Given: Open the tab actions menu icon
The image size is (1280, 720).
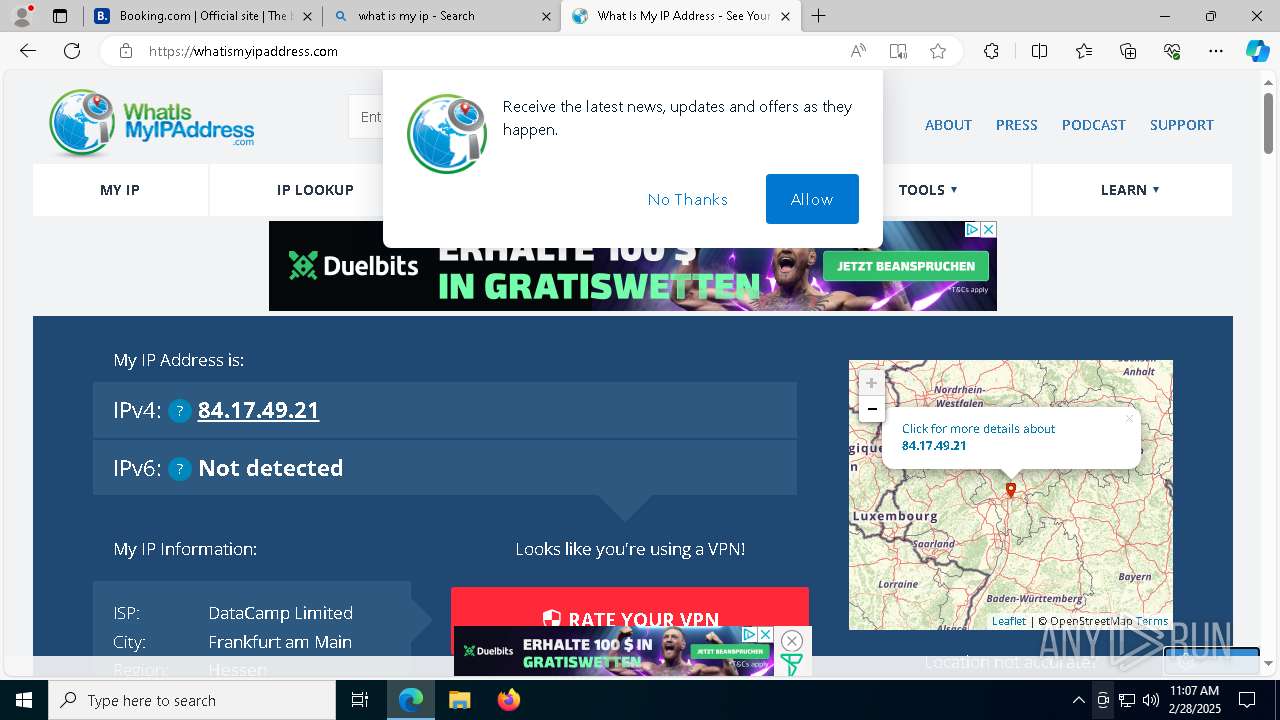Looking at the screenshot, I should coord(60,16).
